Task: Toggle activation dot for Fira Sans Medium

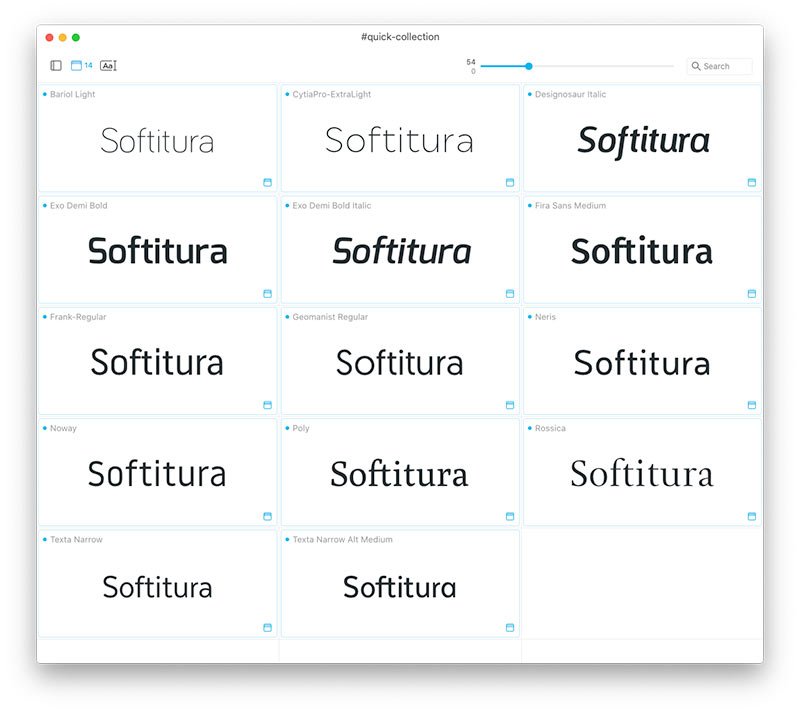Action: tap(530, 205)
